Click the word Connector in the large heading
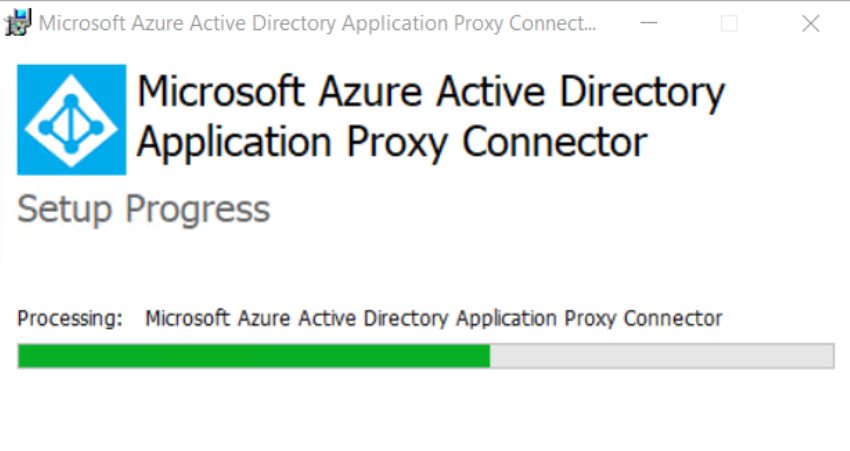 pos(555,142)
